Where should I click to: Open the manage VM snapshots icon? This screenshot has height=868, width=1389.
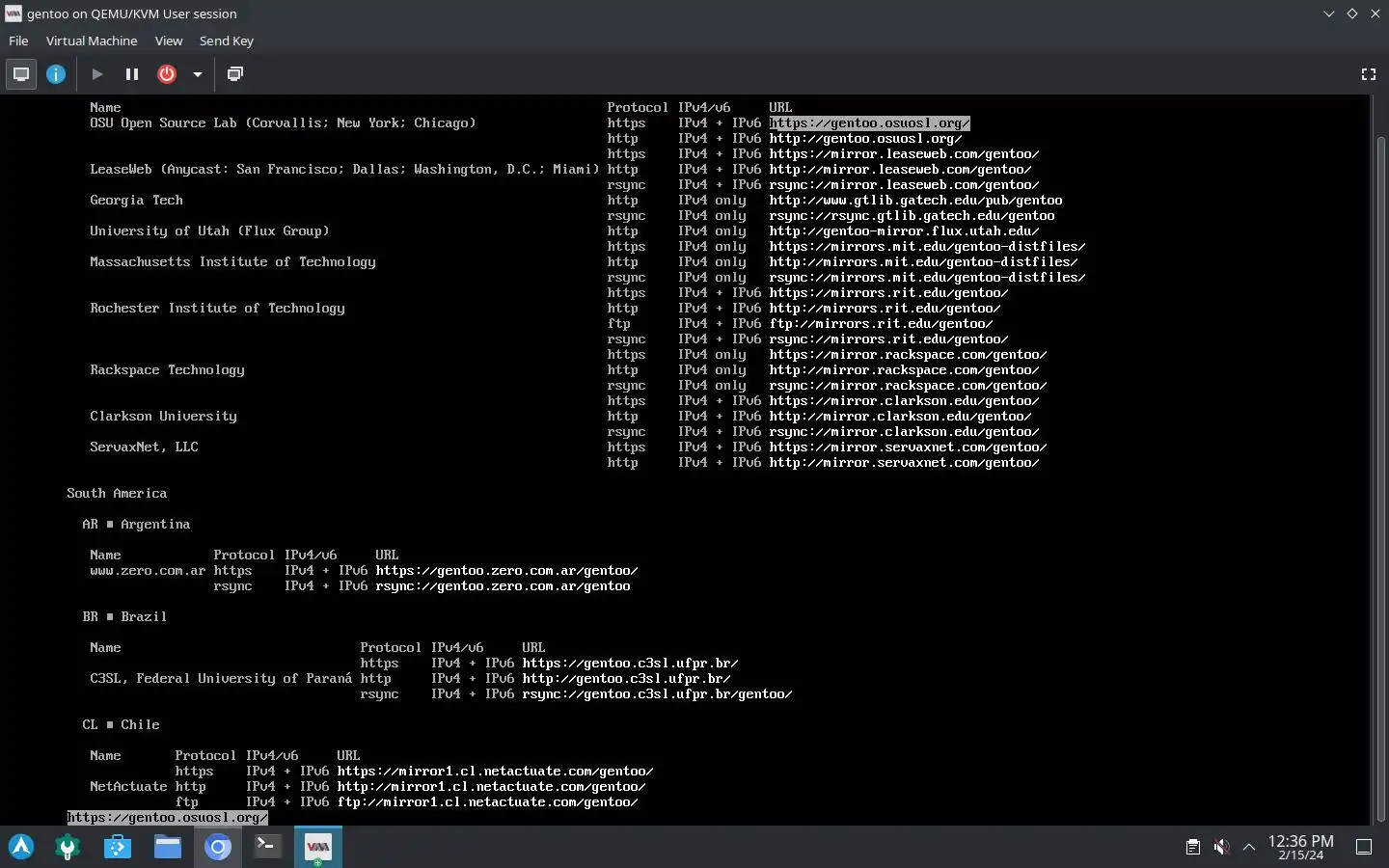(x=234, y=74)
